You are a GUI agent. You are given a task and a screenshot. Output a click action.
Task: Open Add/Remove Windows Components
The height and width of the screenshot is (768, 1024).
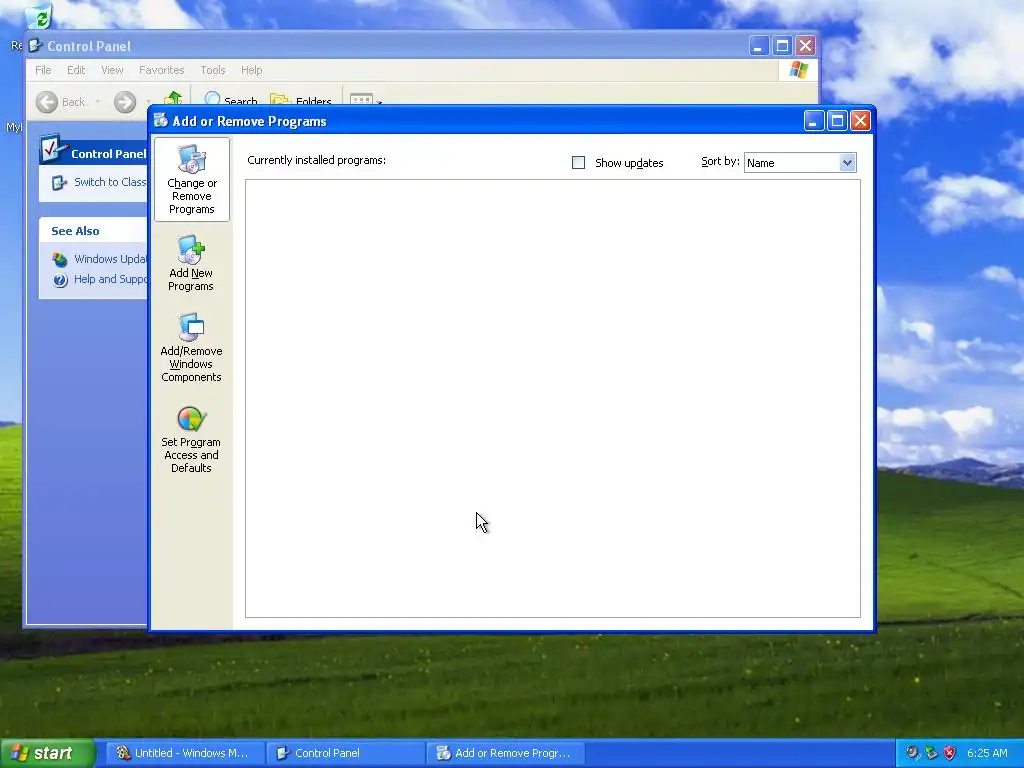[191, 348]
